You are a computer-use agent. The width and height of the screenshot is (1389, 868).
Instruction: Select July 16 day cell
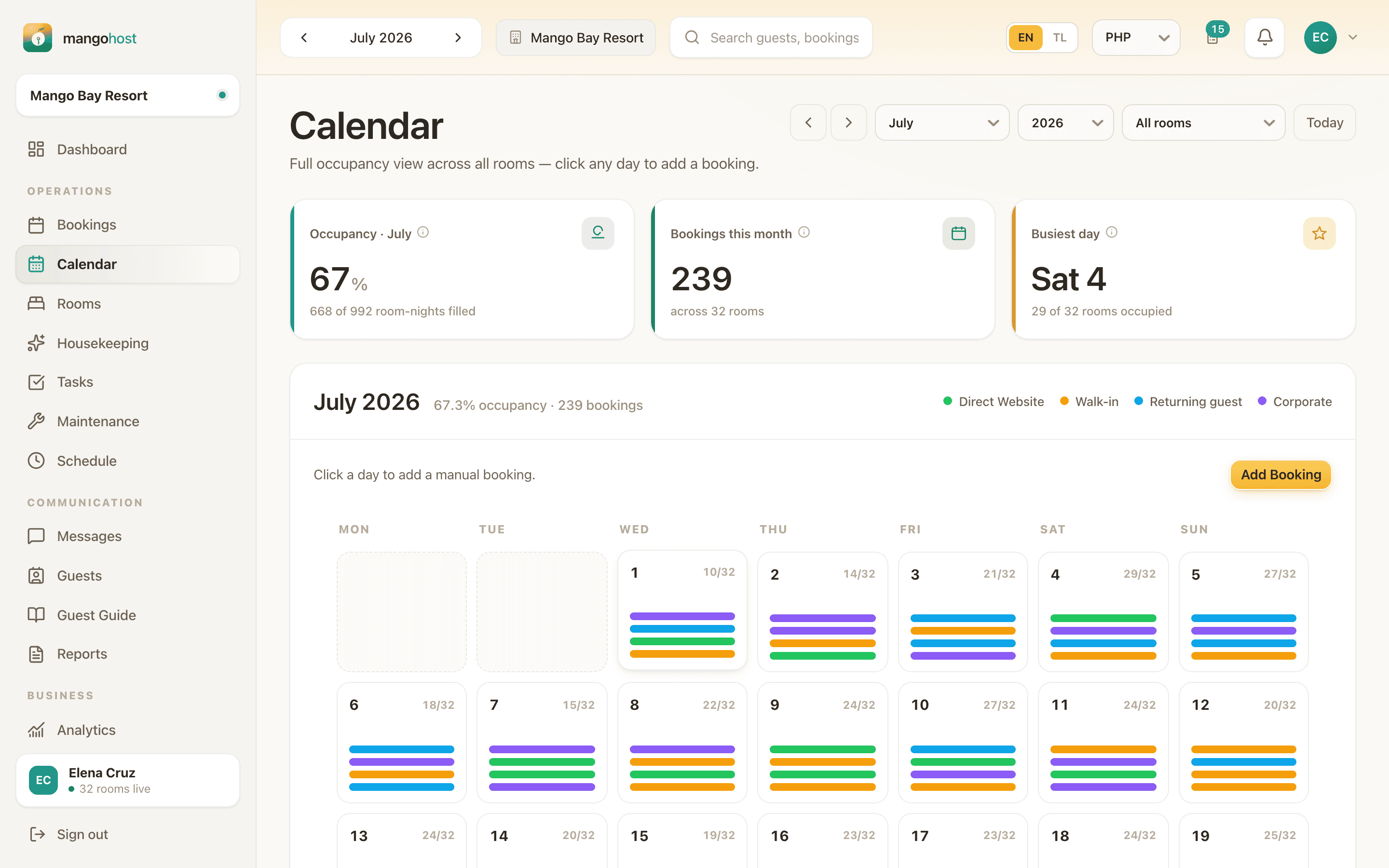[x=822, y=841]
